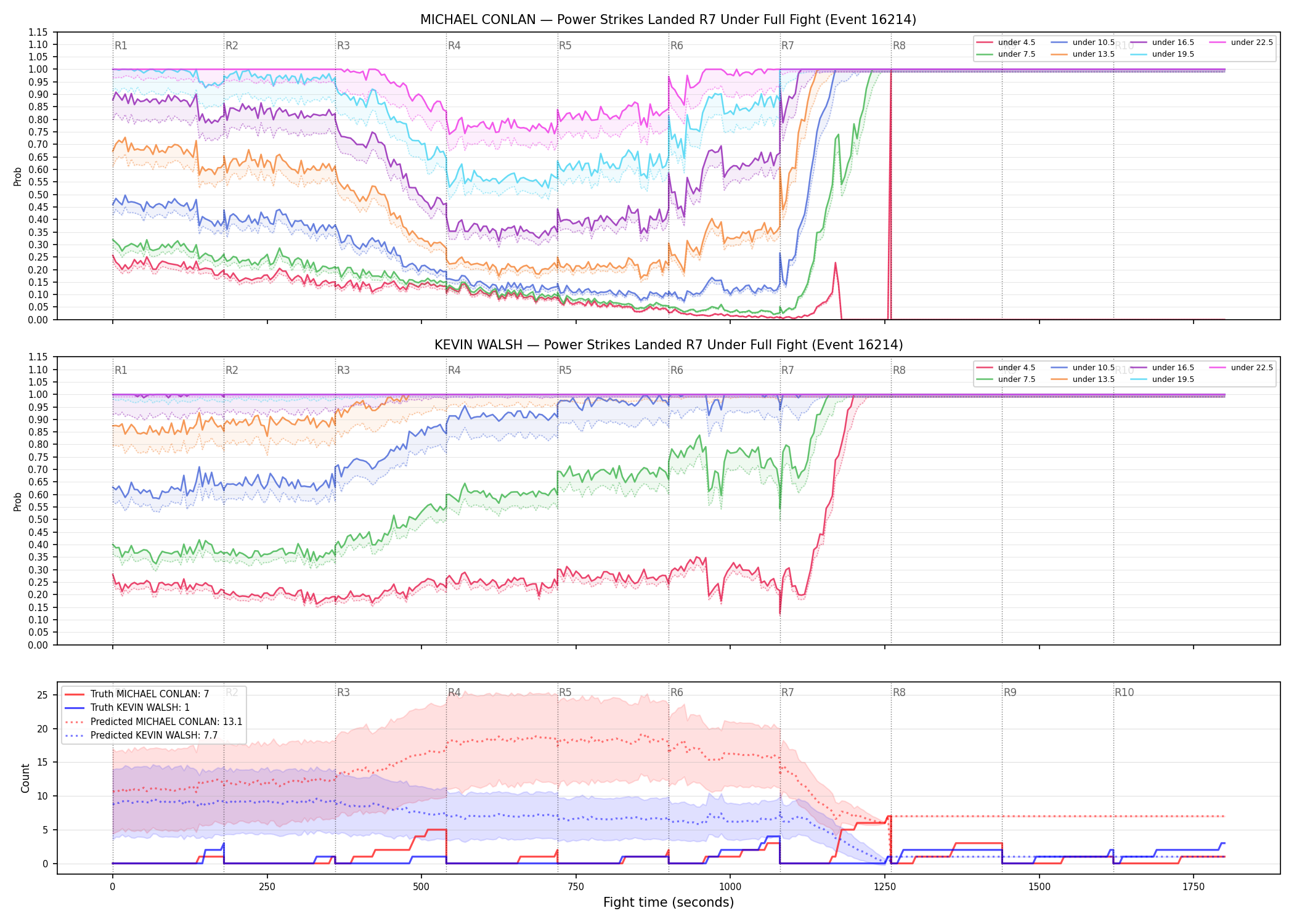This screenshot has width=1294, height=924.
Task: Click R7 label in bottom Count chart
Action: [x=787, y=692]
